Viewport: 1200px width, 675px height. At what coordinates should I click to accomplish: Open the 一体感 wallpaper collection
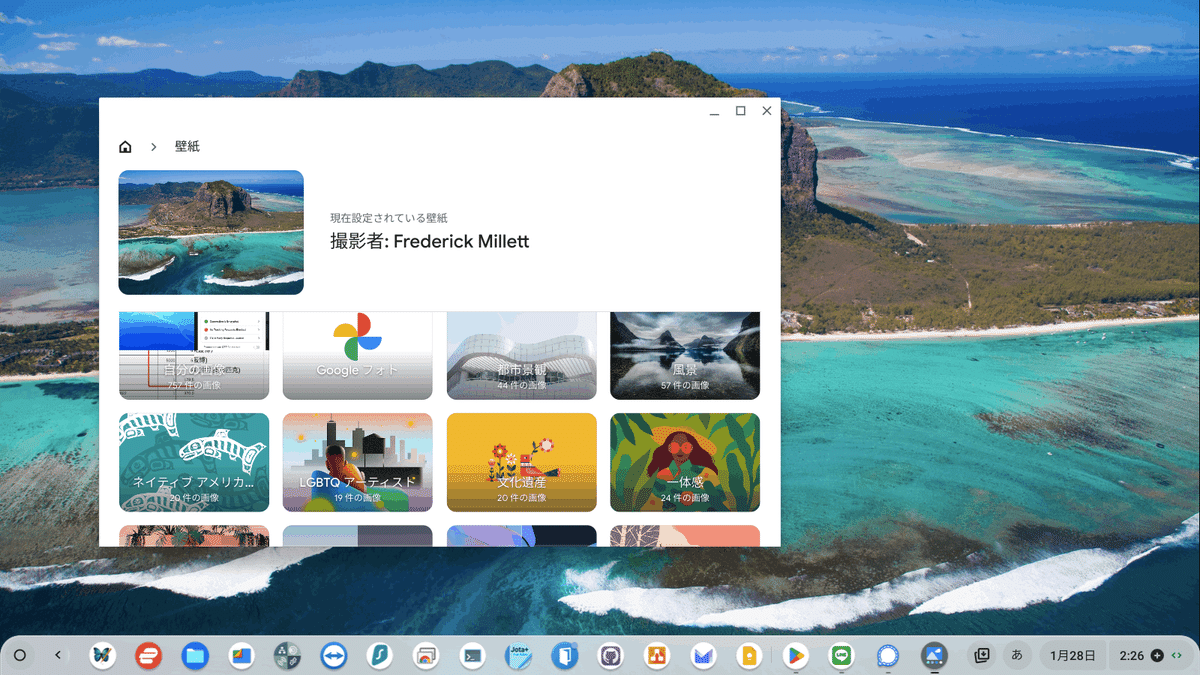pyautogui.click(x=685, y=462)
